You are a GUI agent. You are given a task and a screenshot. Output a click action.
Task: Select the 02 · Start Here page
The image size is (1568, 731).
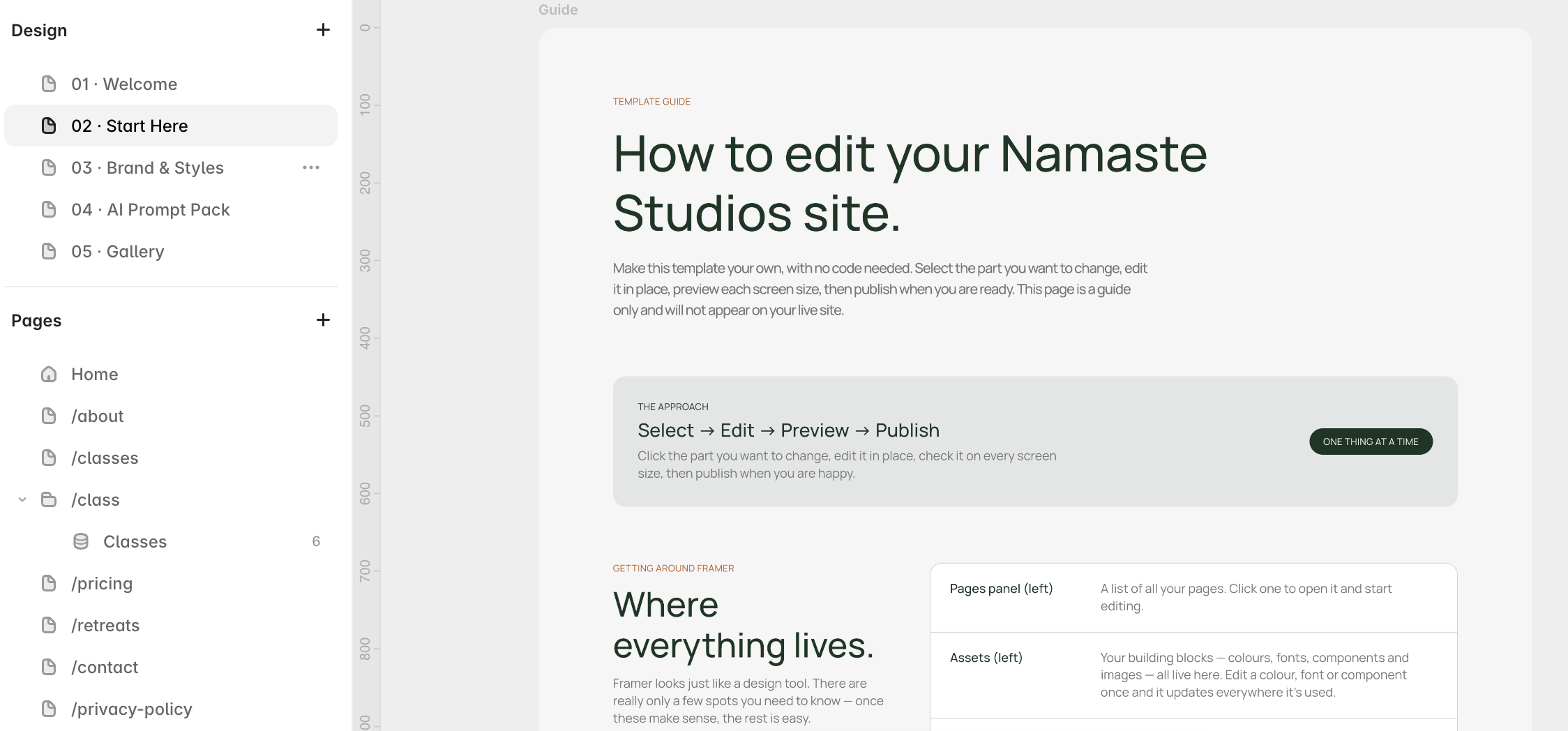[171, 126]
